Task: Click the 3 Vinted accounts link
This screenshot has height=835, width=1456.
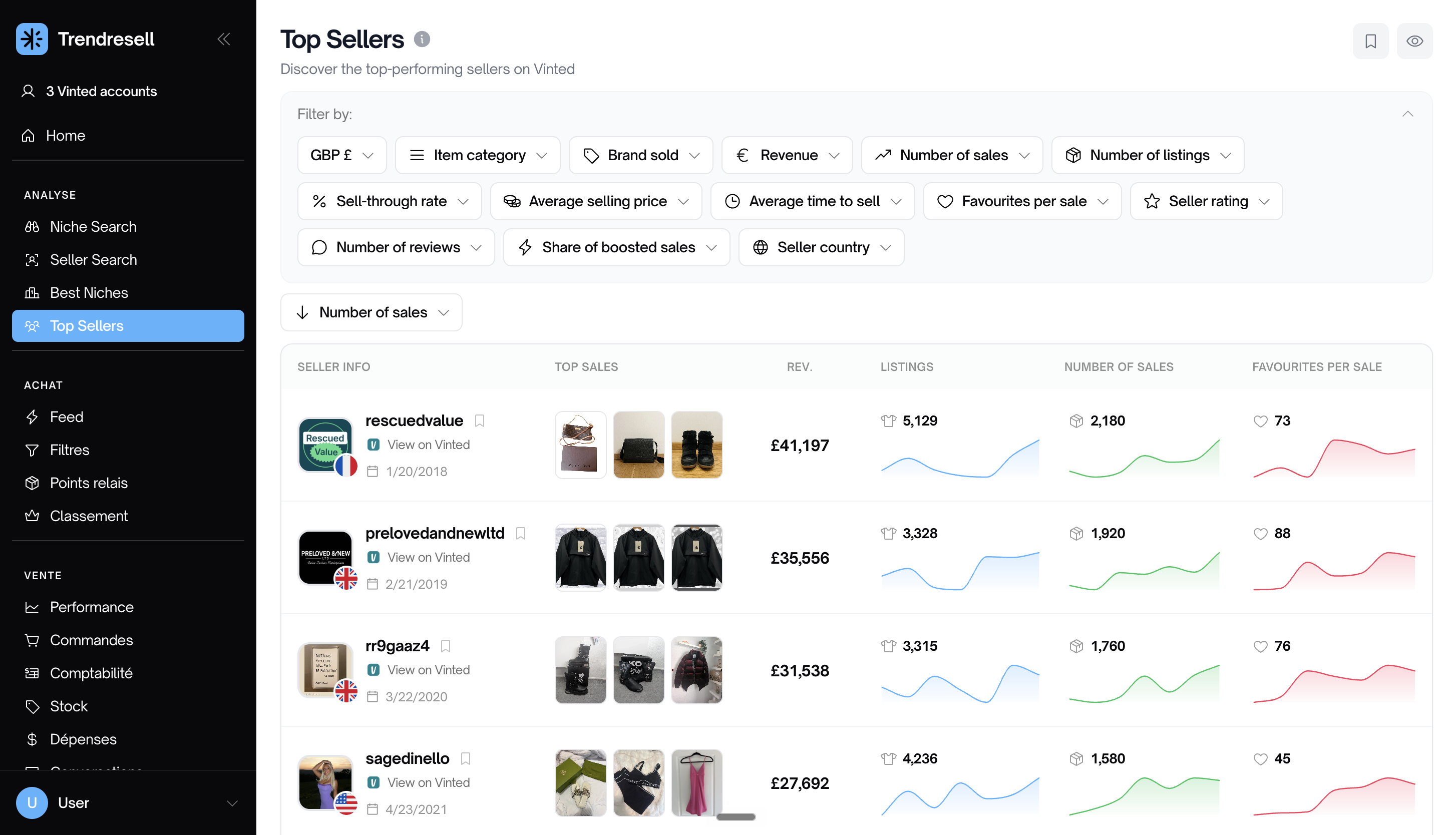Action: pos(102,91)
